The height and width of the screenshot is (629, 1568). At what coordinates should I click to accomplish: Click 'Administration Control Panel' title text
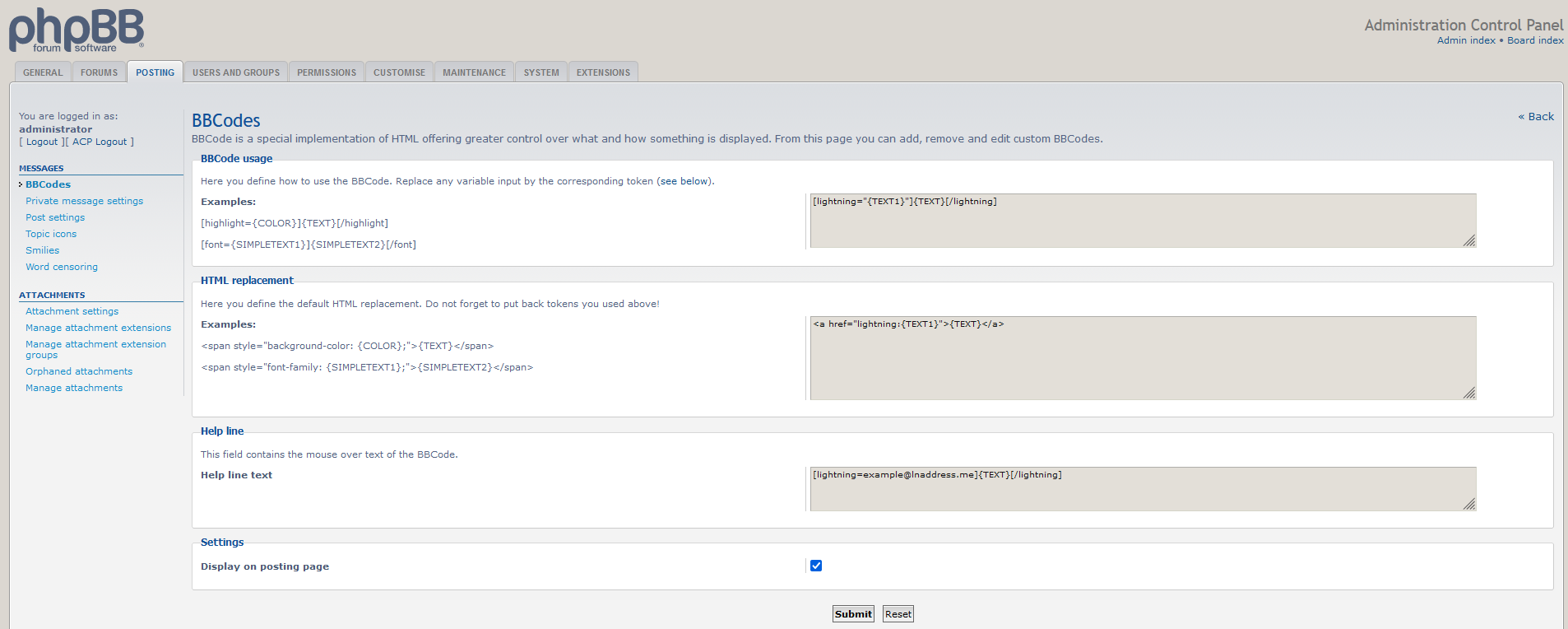1464,26
